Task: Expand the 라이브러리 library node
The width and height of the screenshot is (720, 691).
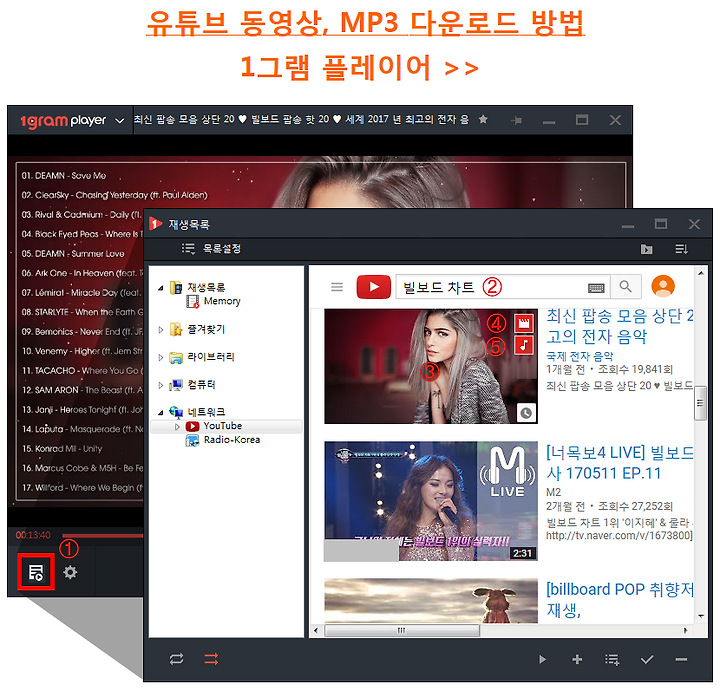Action: (161, 357)
